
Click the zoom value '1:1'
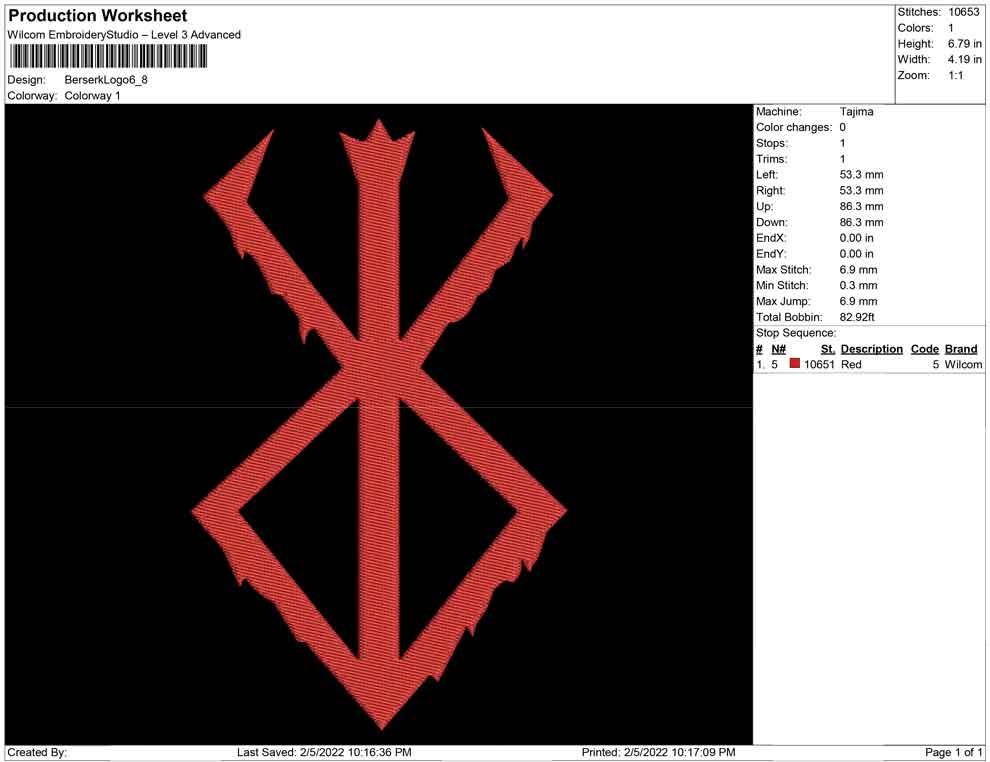click(x=955, y=75)
